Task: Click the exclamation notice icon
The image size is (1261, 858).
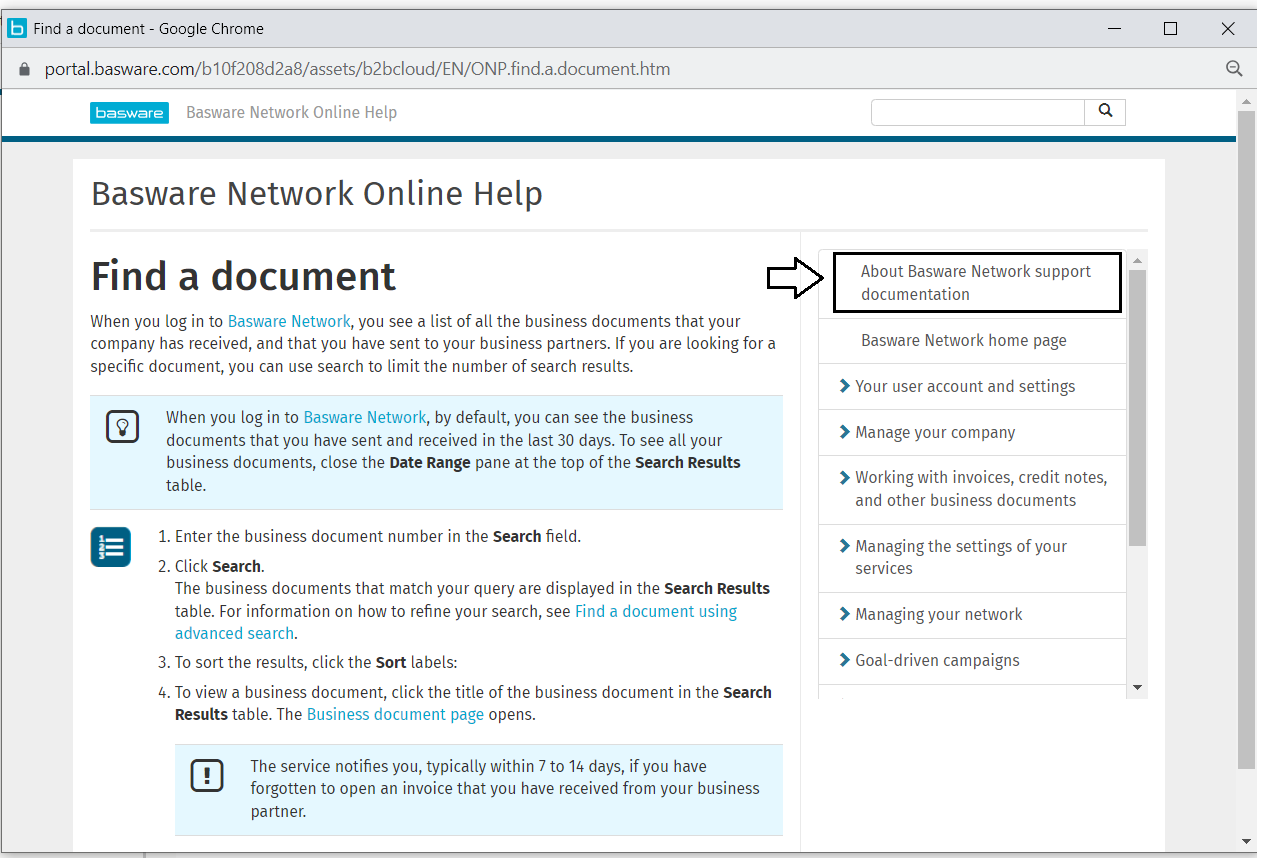Action: click(207, 775)
